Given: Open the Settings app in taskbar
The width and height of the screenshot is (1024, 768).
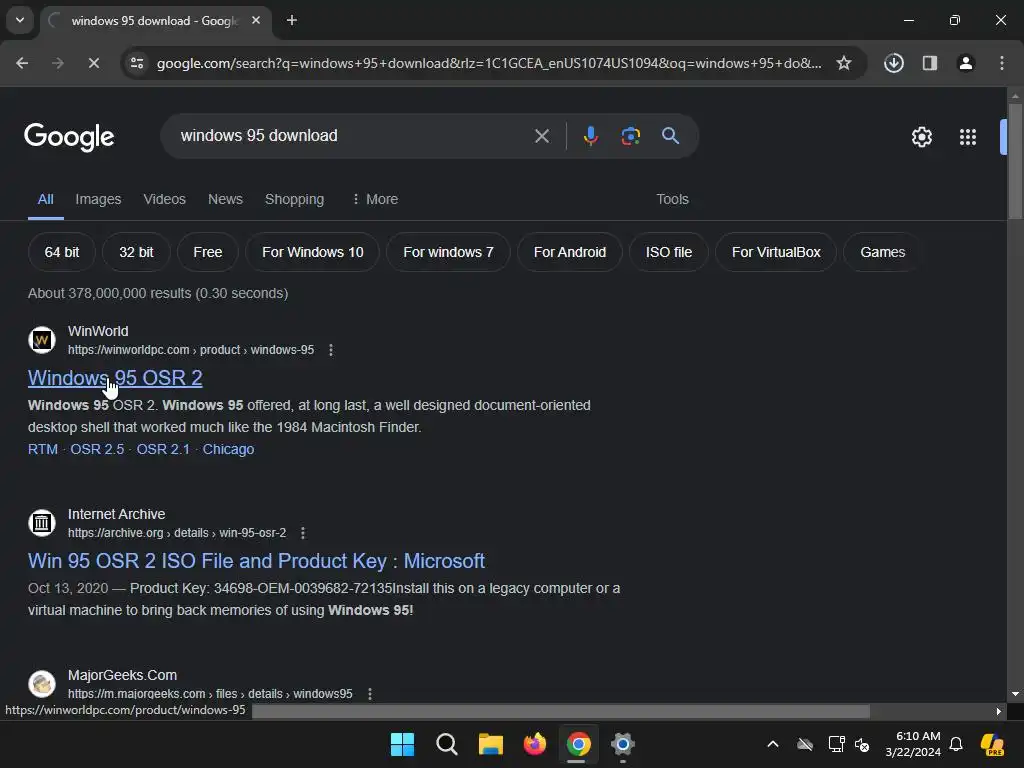Looking at the screenshot, I should pos(623,744).
